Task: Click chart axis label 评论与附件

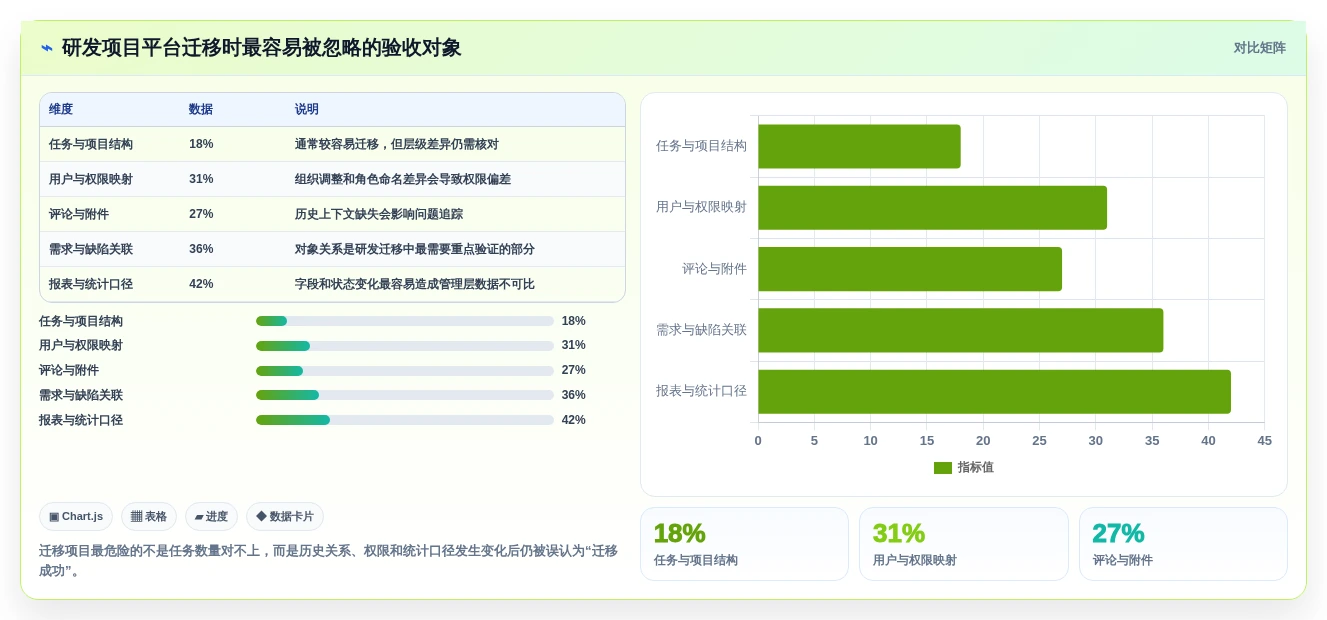Action: [714, 269]
